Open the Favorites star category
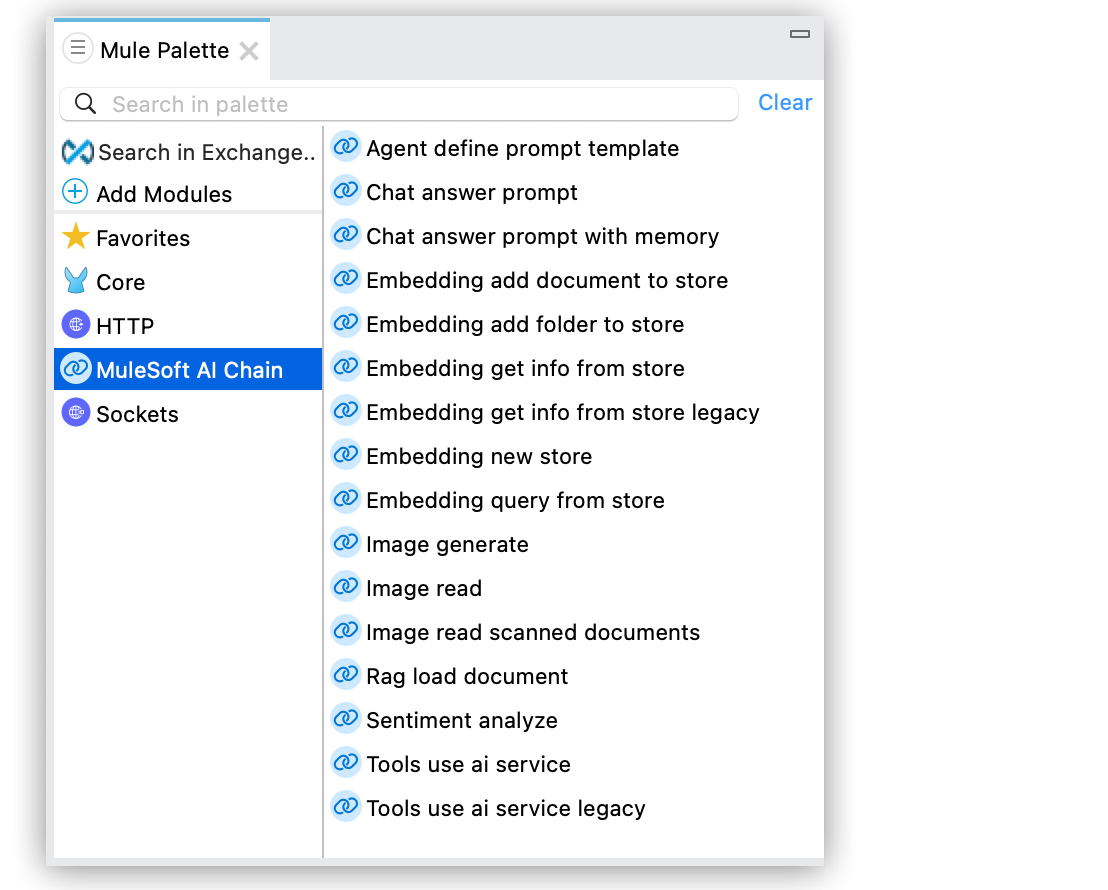 click(75, 238)
